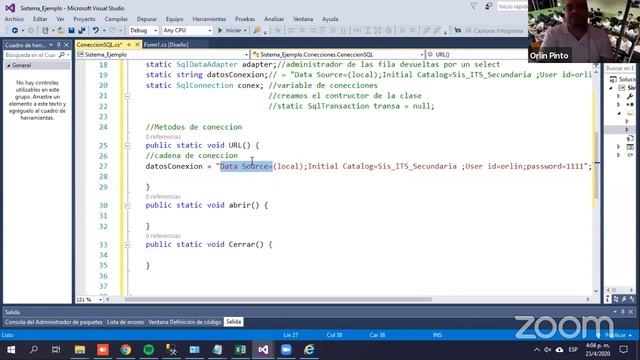Open the Editar menu
640x360 pixels.
click(x=40, y=19)
